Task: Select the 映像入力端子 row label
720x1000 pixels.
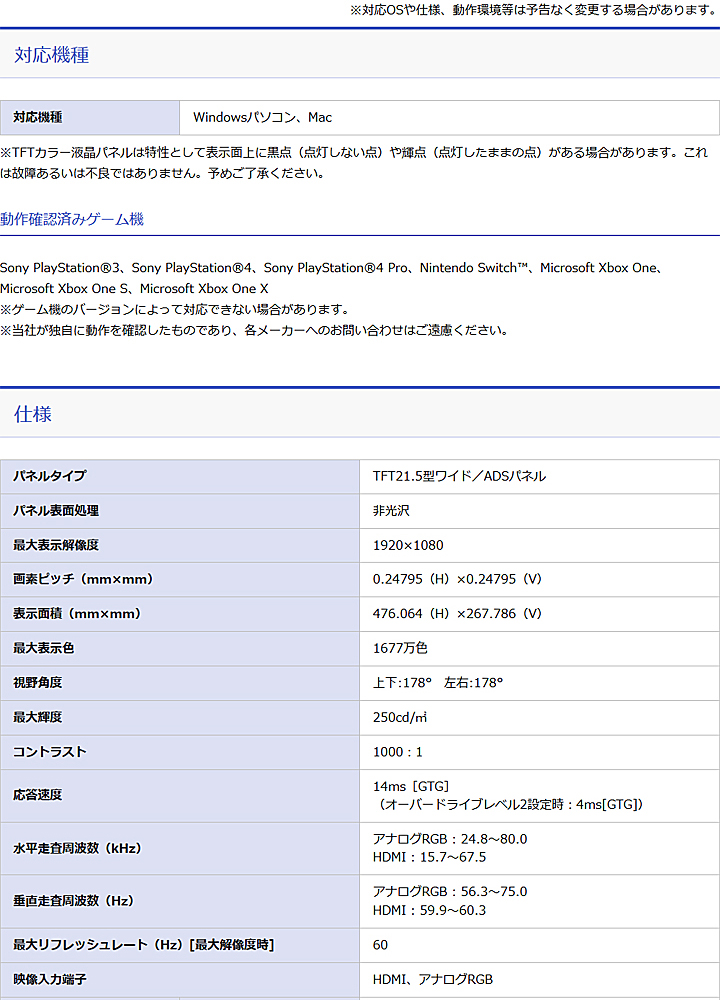Action: pyautogui.click(x=180, y=980)
